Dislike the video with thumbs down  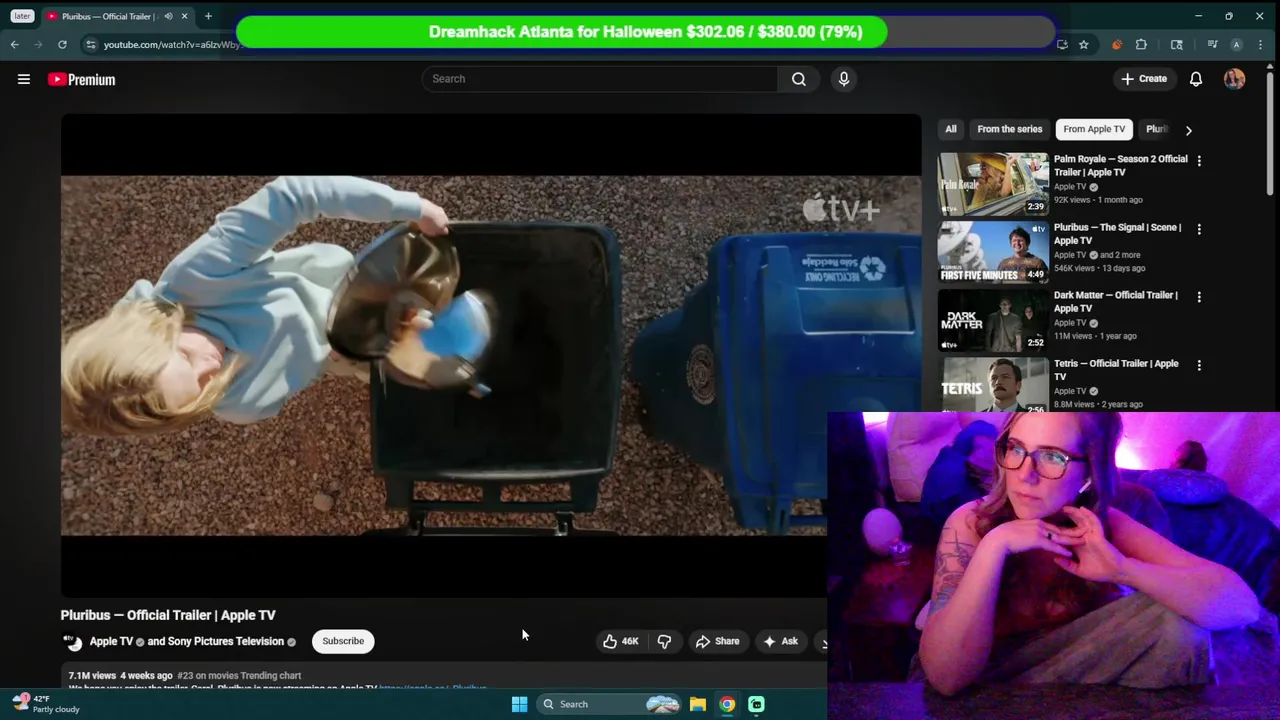point(664,641)
